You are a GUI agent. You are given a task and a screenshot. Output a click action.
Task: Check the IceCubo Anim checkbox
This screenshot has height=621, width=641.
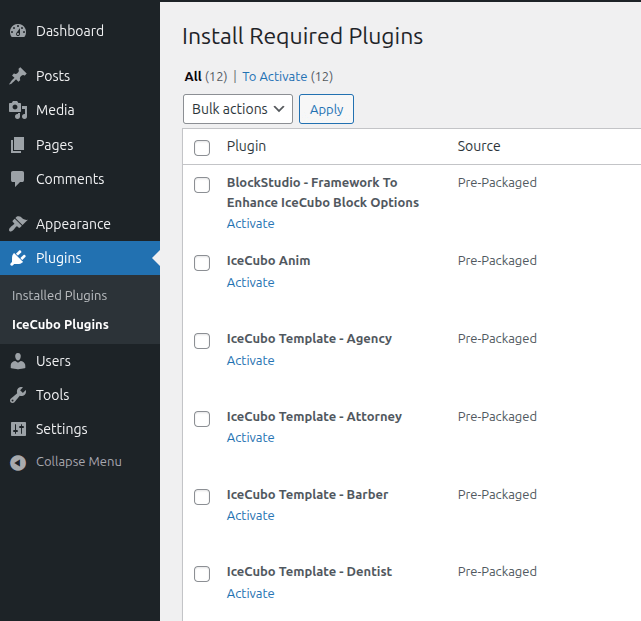(x=202, y=263)
